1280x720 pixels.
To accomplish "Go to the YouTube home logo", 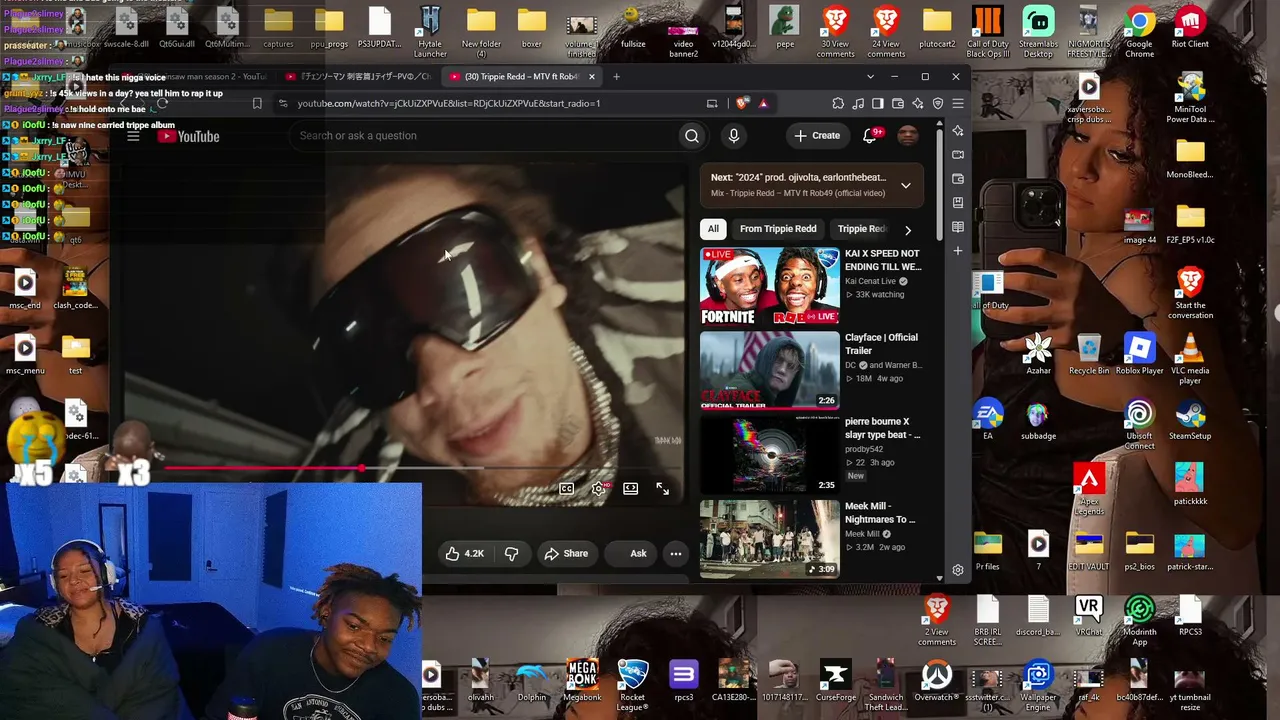I will click(x=188, y=136).
